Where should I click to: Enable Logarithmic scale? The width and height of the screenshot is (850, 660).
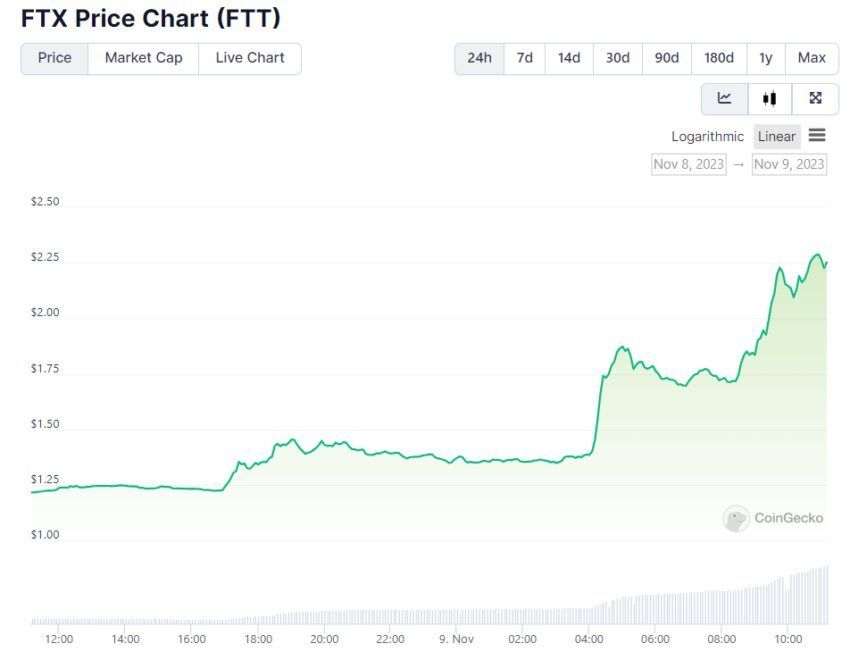pos(707,137)
